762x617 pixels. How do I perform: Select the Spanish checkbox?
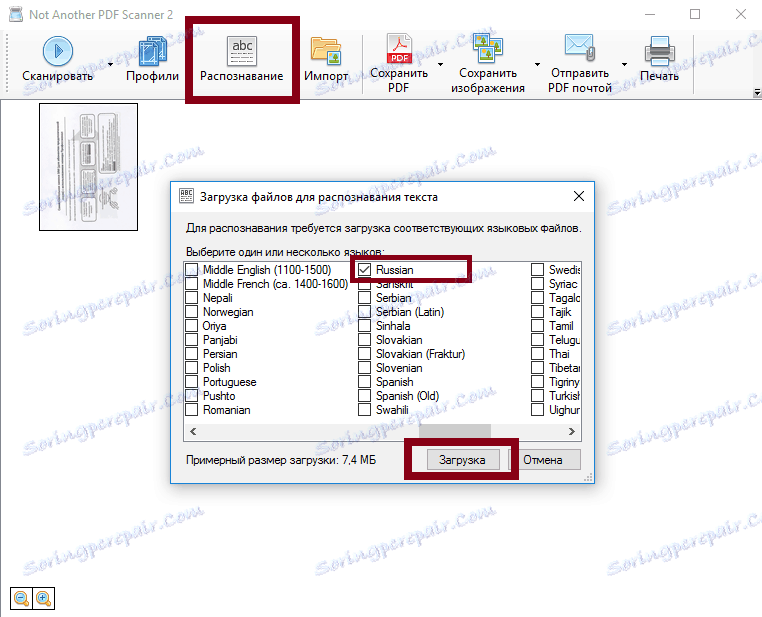(364, 382)
